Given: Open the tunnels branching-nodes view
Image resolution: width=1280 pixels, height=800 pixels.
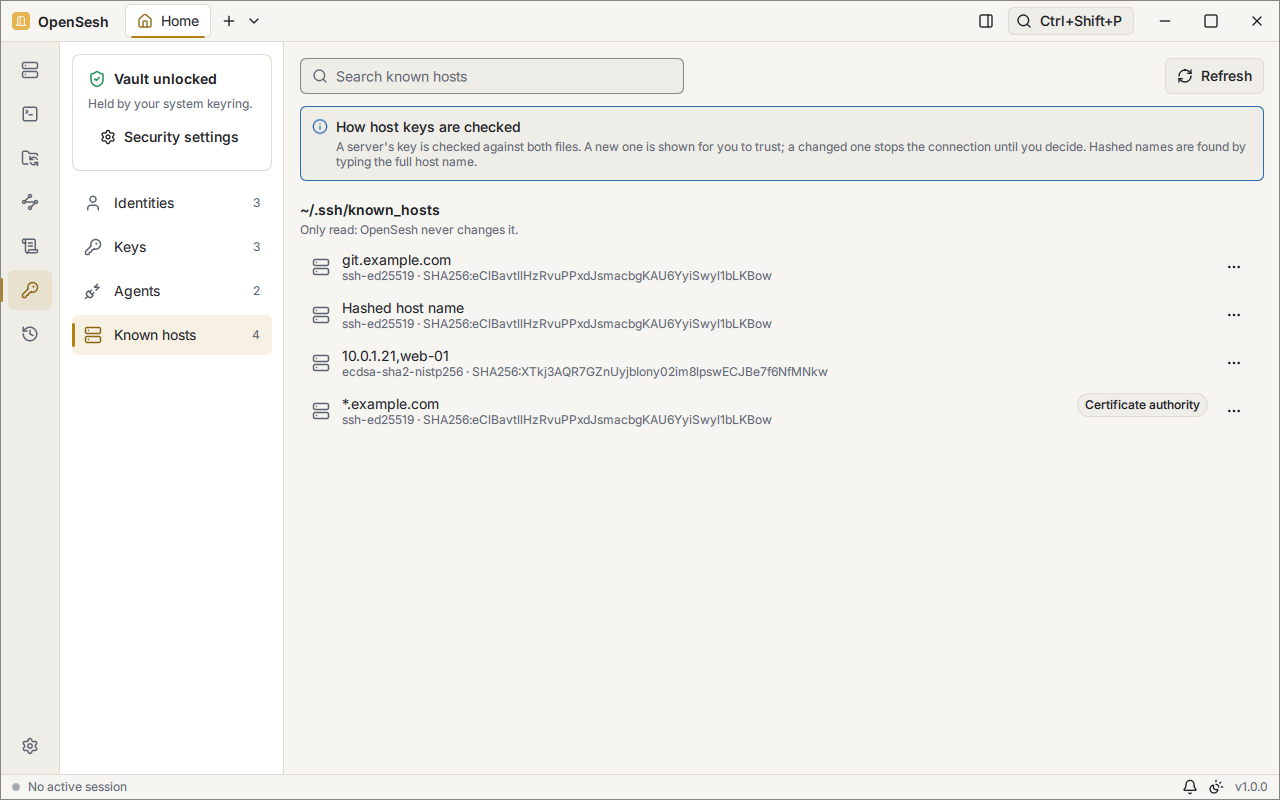Looking at the screenshot, I should click(30, 202).
